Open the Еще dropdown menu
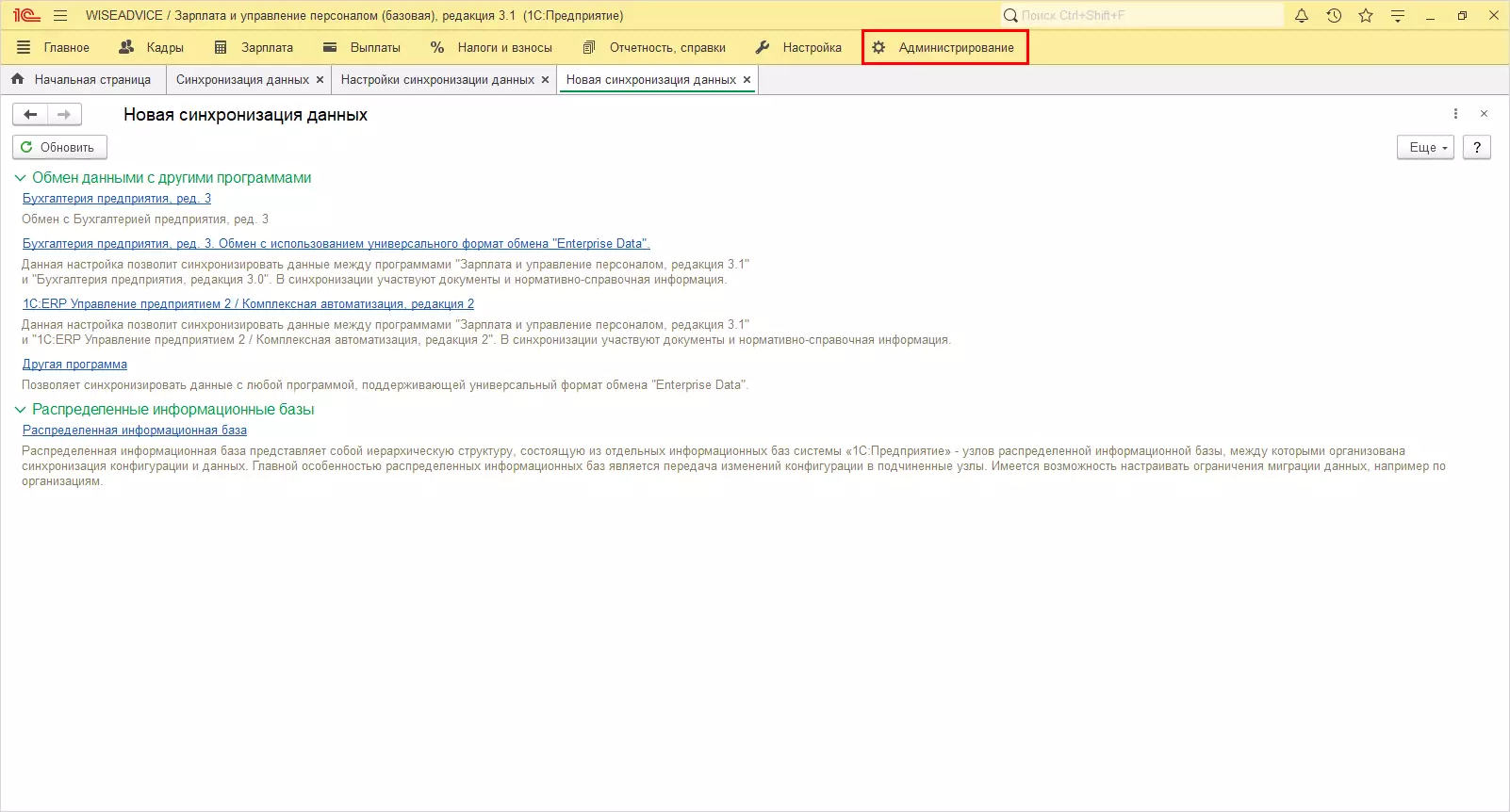1510x812 pixels. [x=1426, y=147]
